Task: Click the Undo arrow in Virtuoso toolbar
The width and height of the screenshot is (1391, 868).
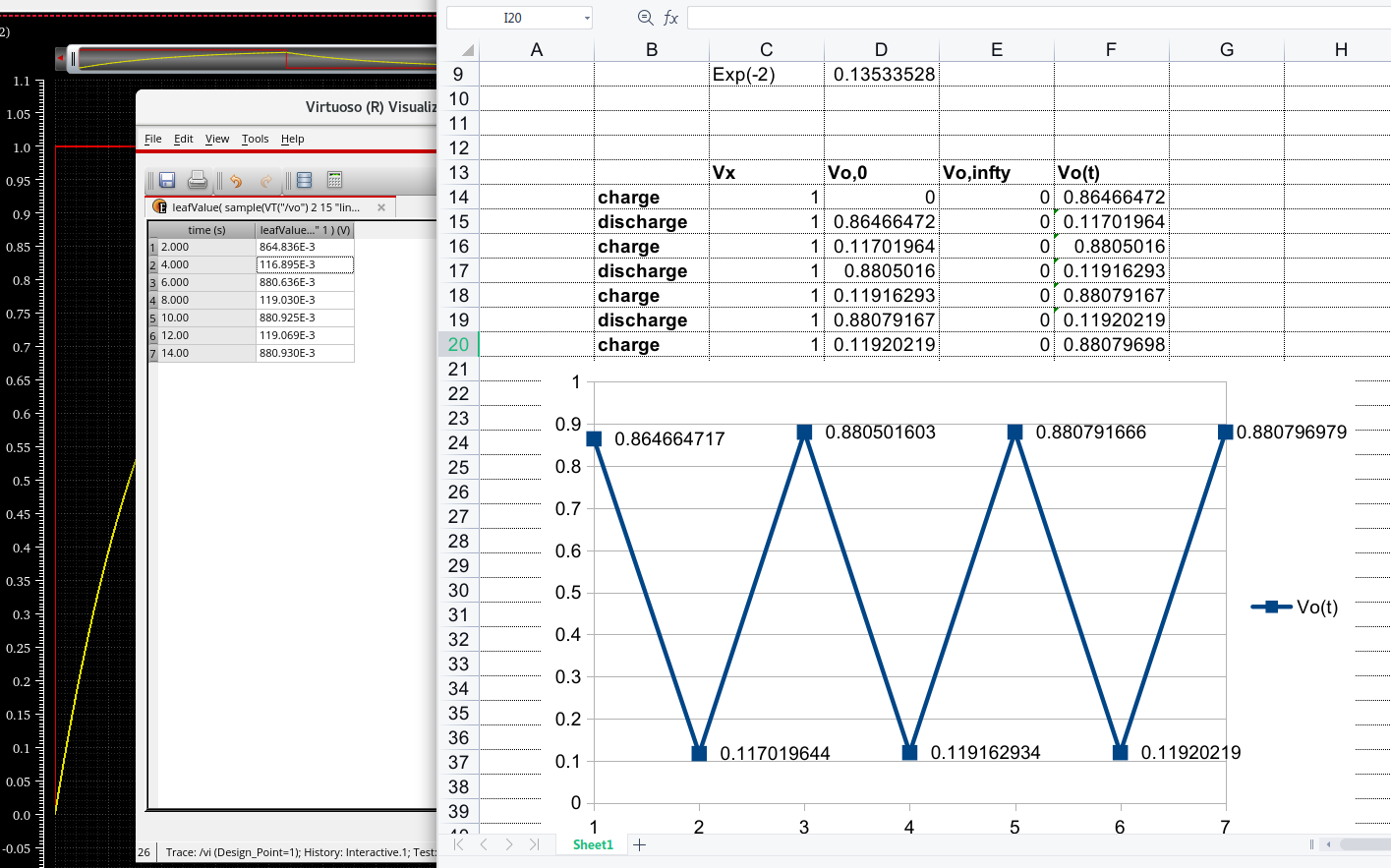Action: (236, 181)
